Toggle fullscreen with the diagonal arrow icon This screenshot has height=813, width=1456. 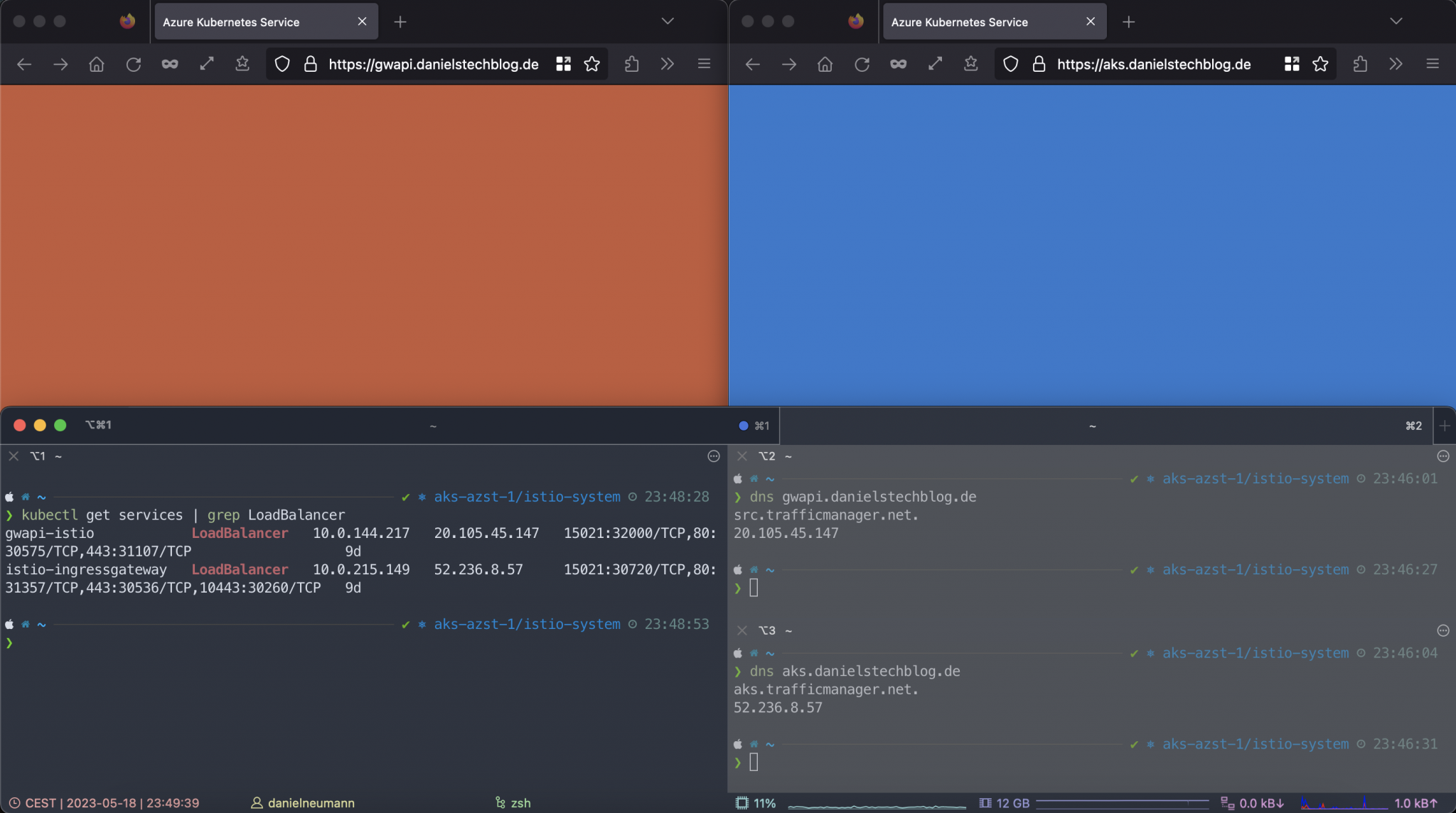pyautogui.click(x=206, y=64)
